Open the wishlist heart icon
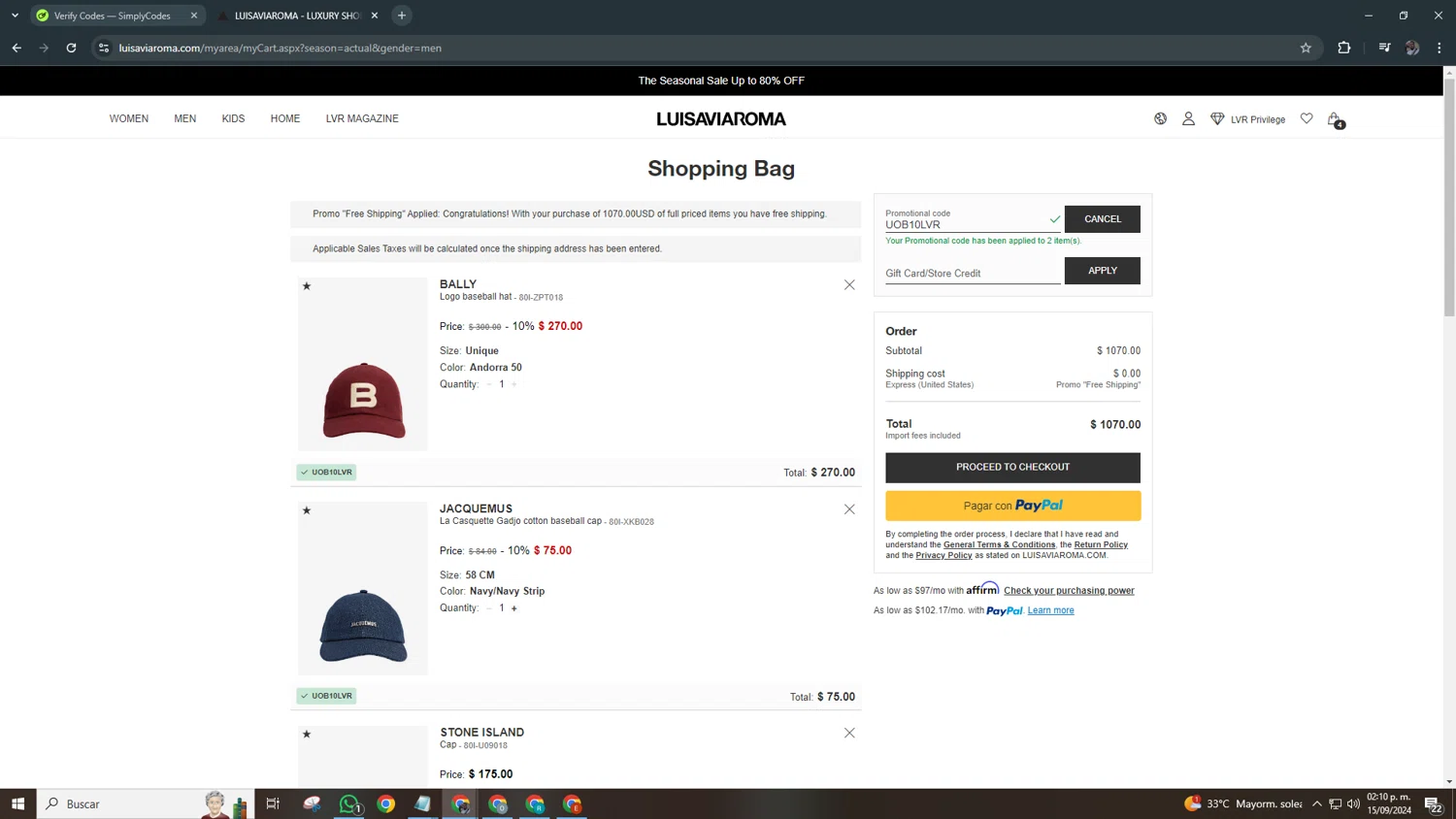 coord(1307,118)
